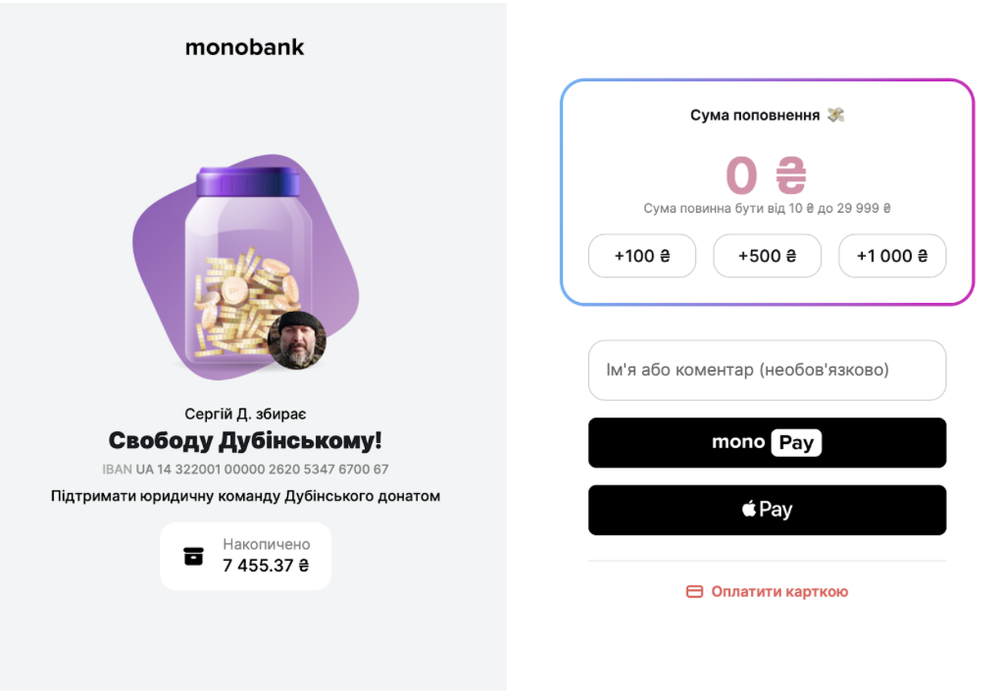Click the credit card icon
1000x694 pixels.
coord(694,592)
